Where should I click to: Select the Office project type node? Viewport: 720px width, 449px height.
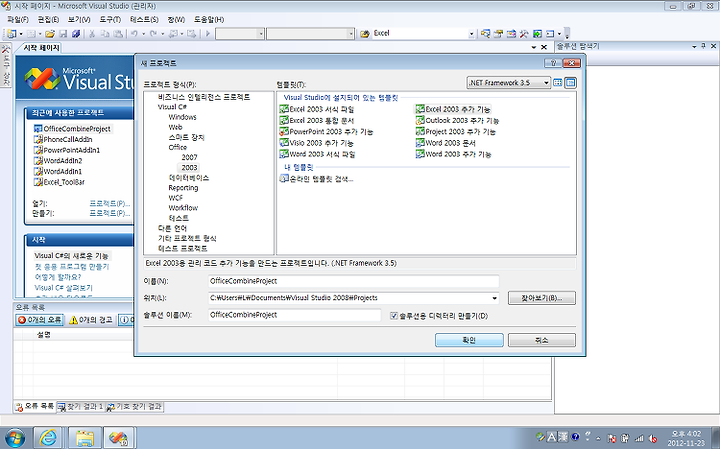(178, 147)
